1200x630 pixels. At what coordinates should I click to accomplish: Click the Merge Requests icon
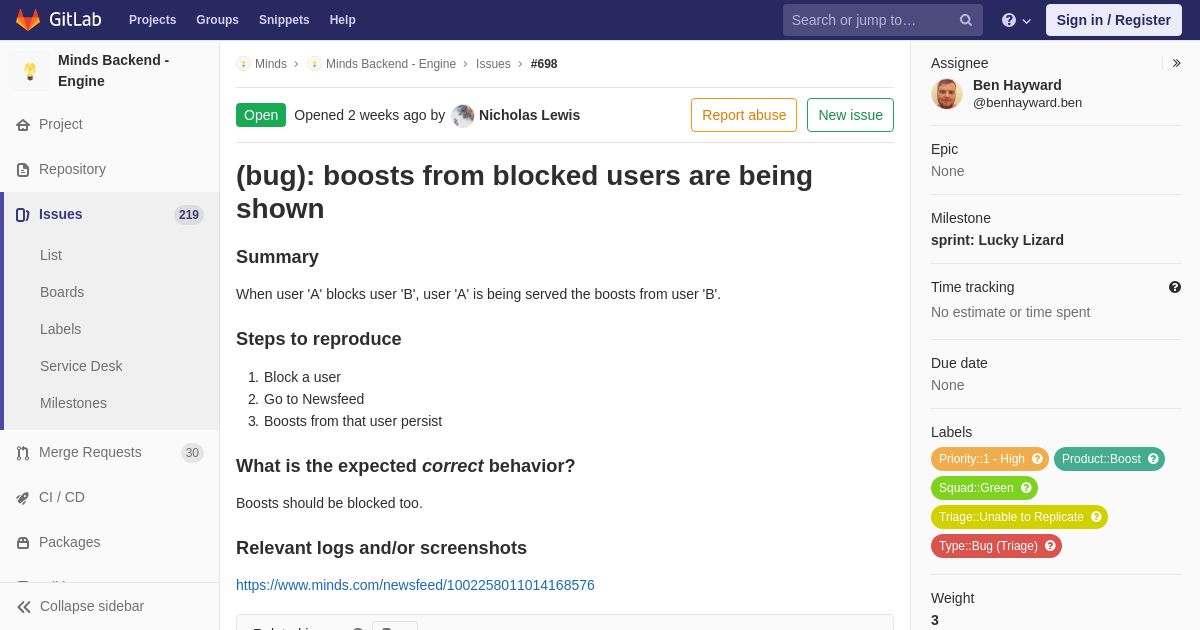(23, 453)
